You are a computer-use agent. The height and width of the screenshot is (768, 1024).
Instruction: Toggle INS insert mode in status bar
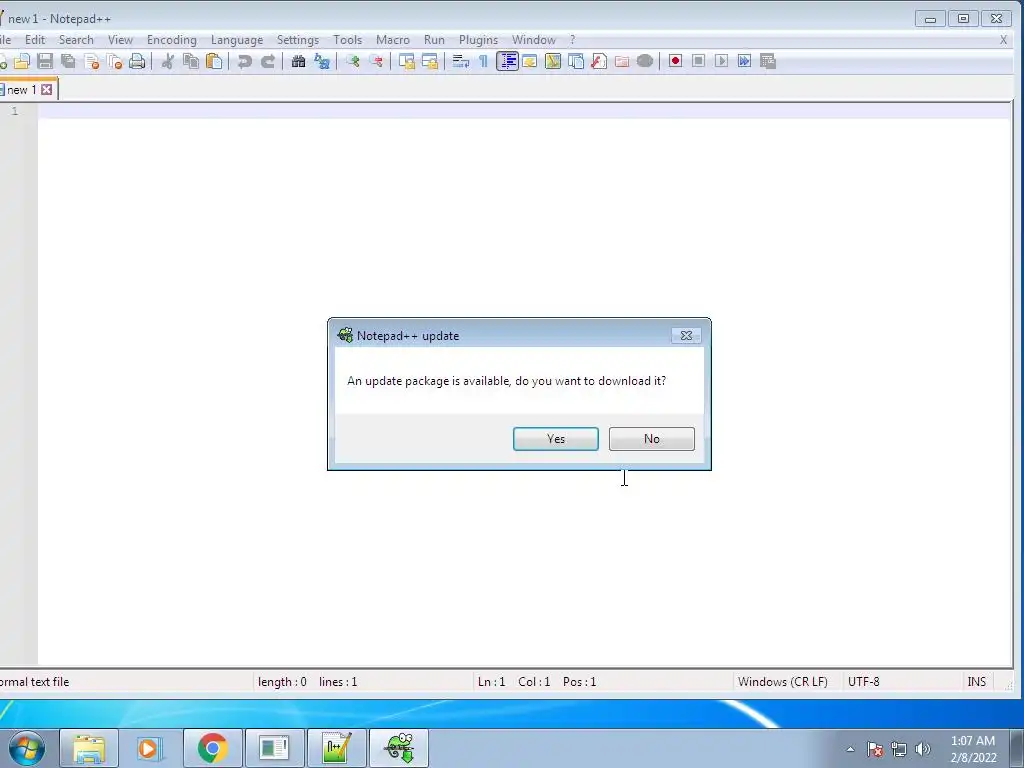[977, 682]
